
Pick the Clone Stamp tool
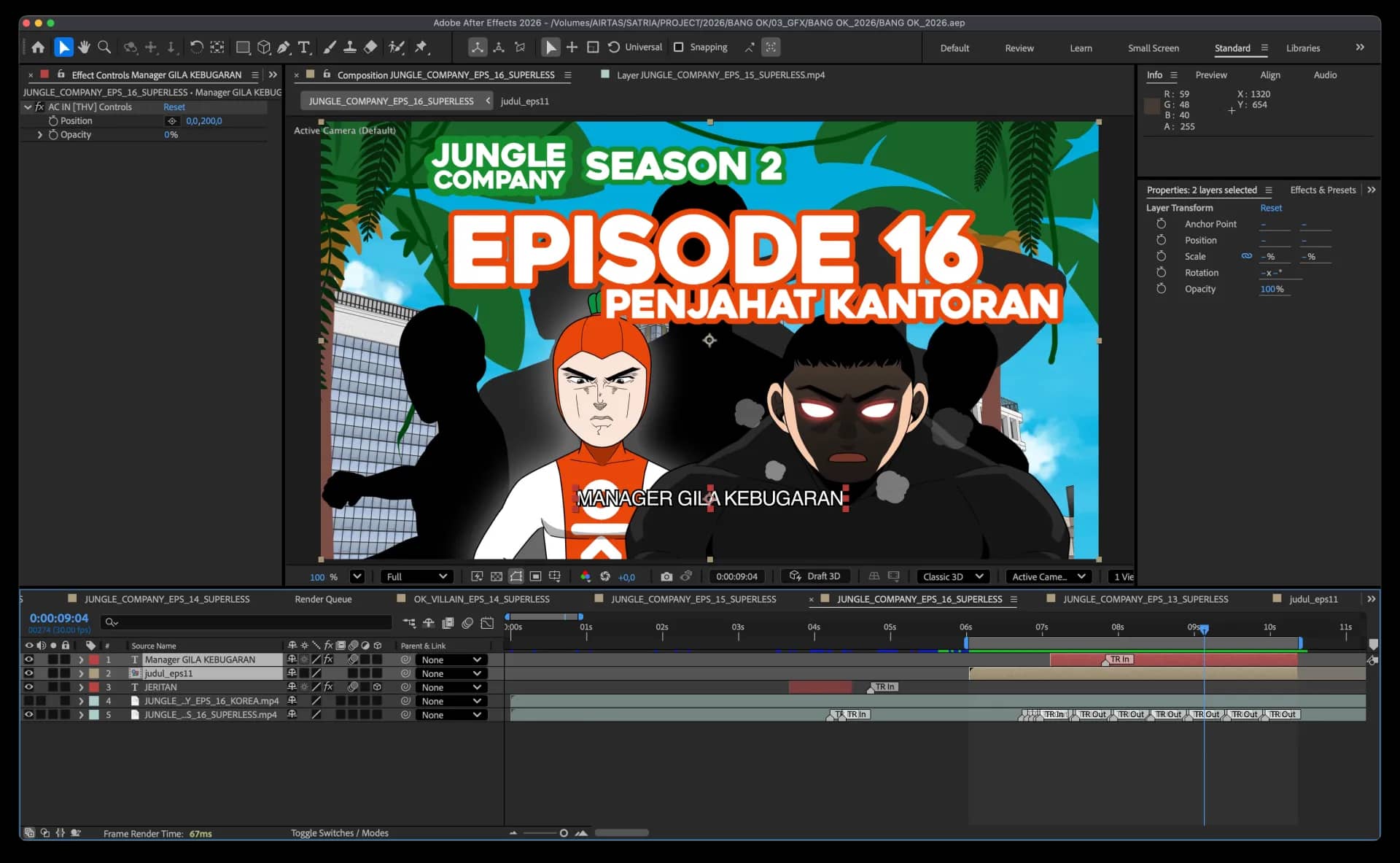click(x=350, y=47)
